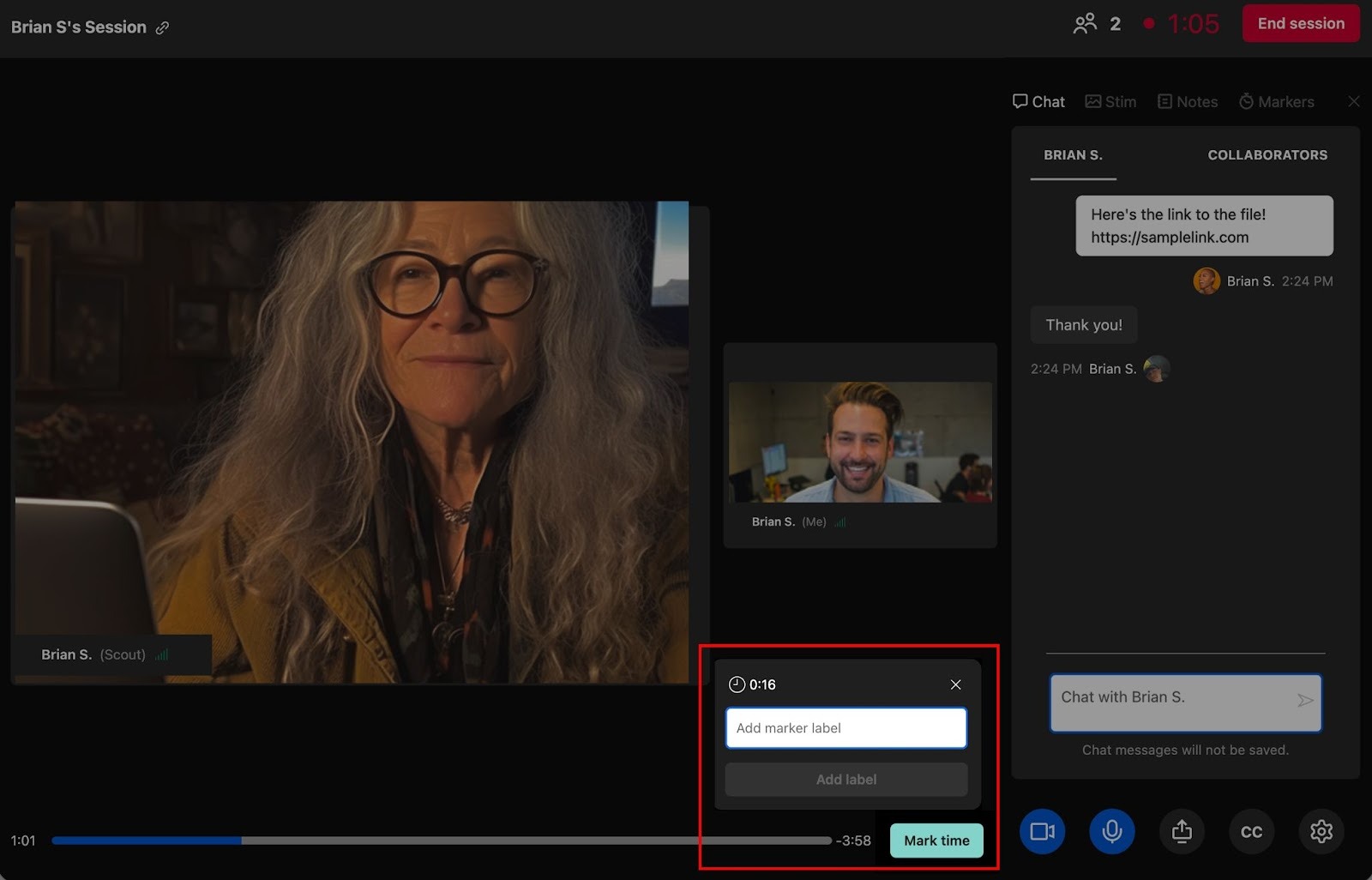
Task: Select Brian S. (Me) video thumbnail
Action: click(859, 443)
